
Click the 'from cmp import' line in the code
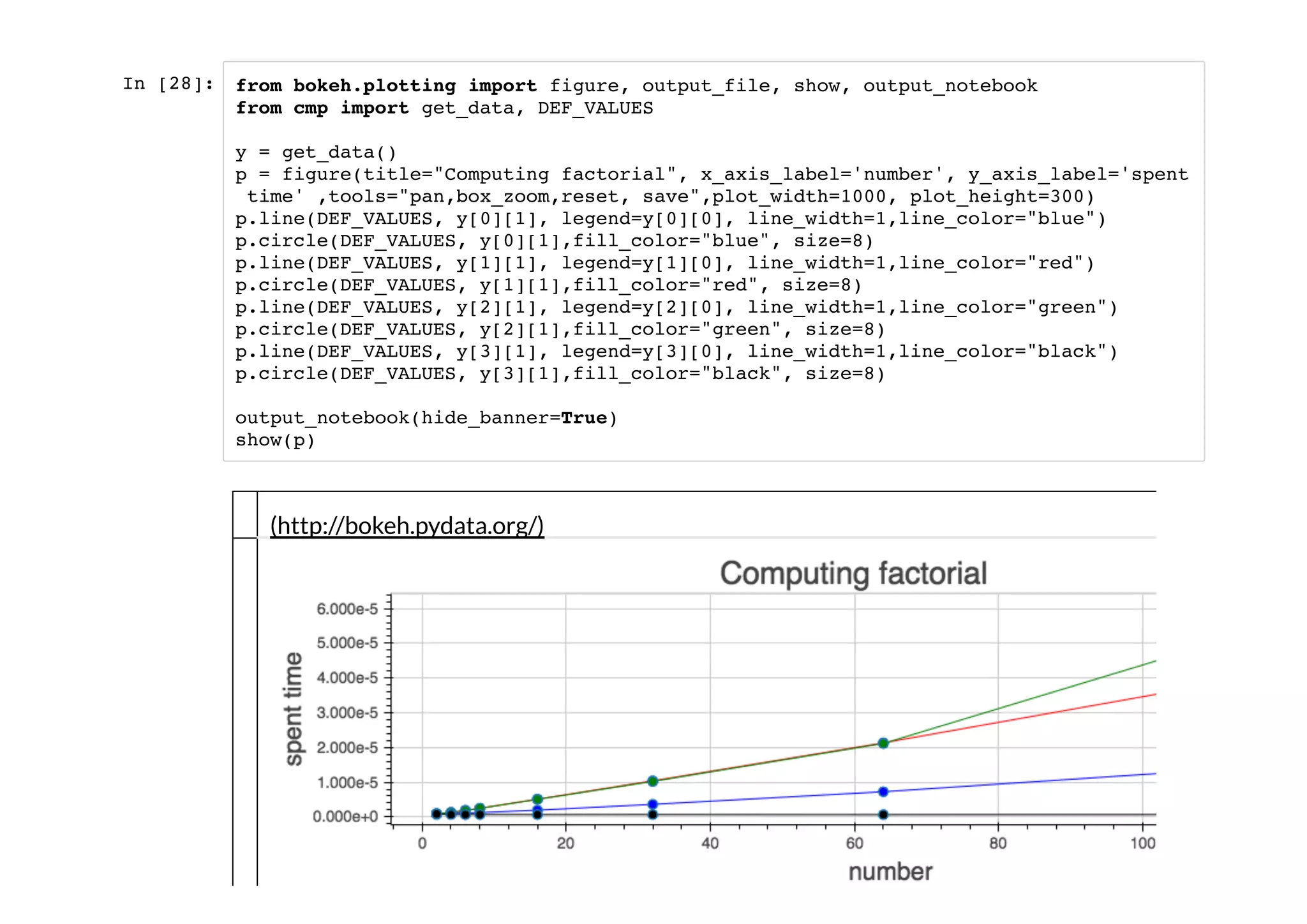tap(444, 108)
